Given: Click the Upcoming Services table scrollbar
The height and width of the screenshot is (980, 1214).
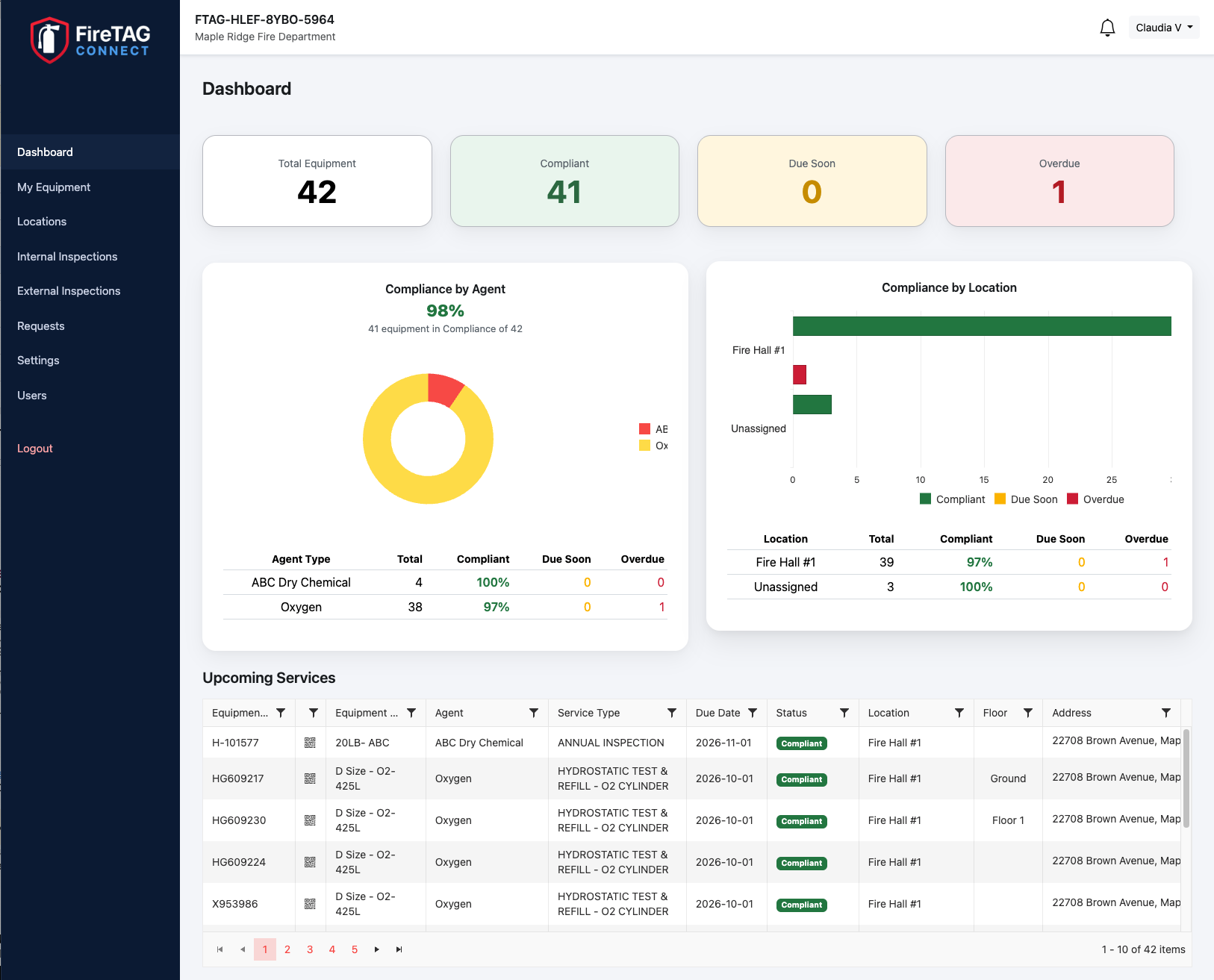Looking at the screenshot, I should tap(1186, 778).
